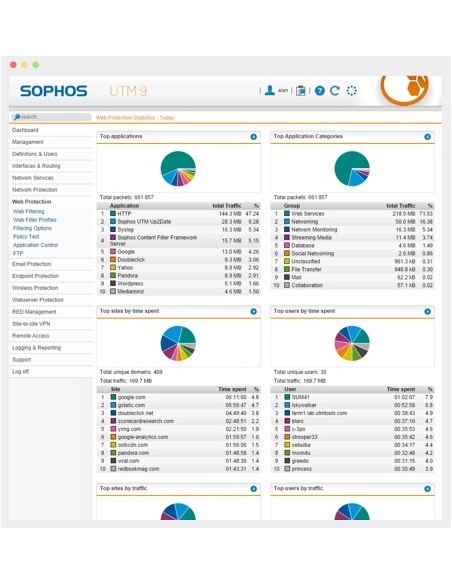Select the Networking group row
Viewport: 452px width, 584px height.
tap(353, 222)
